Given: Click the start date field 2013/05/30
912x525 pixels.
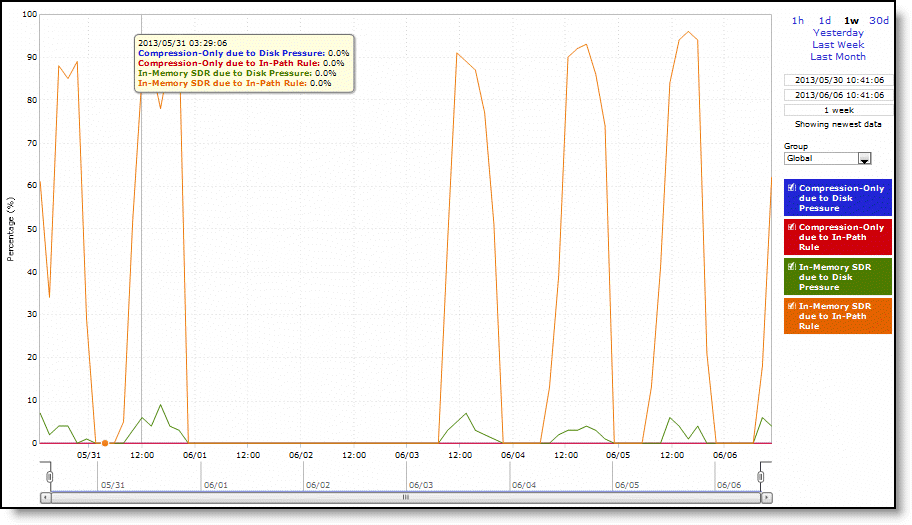Looking at the screenshot, I should tap(837, 79).
